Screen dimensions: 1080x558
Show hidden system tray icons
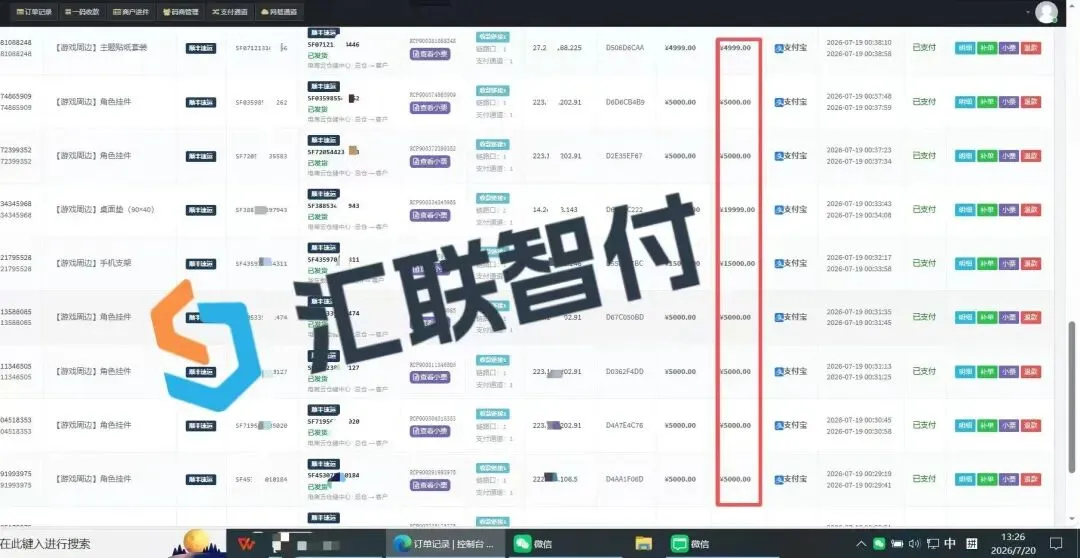coord(860,544)
